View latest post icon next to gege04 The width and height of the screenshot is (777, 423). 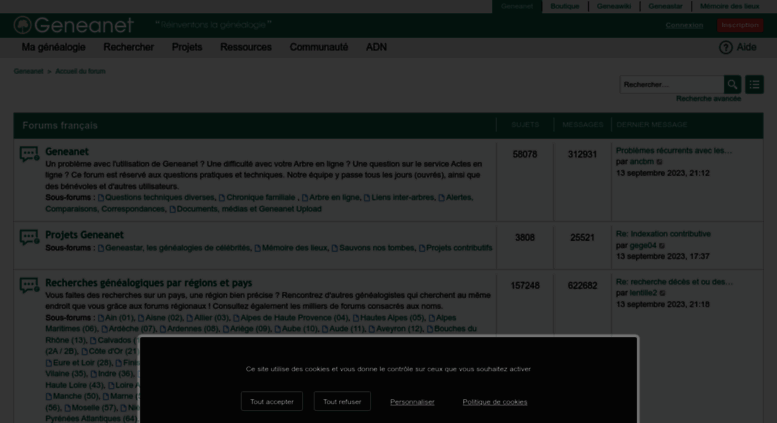point(662,245)
